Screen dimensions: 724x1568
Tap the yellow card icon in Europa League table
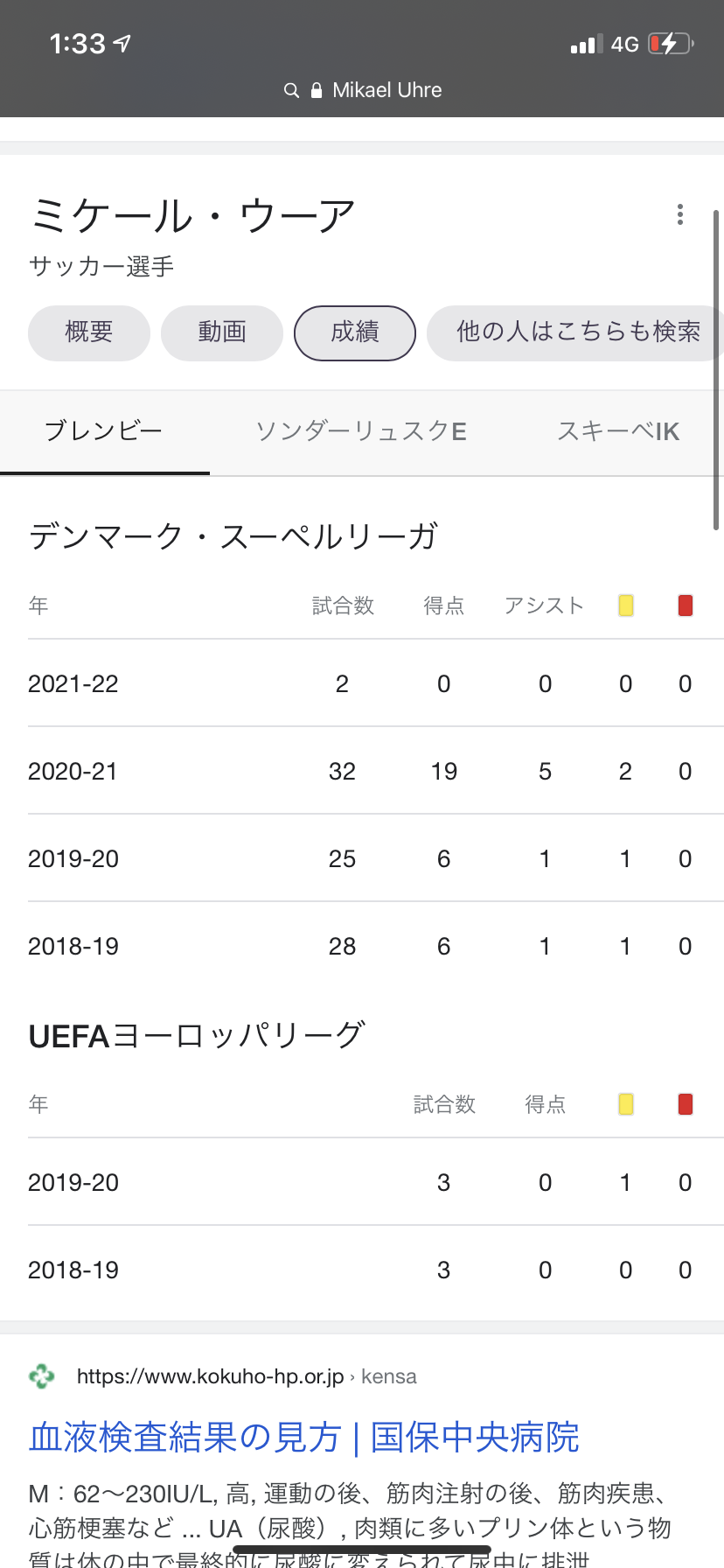point(625,1104)
